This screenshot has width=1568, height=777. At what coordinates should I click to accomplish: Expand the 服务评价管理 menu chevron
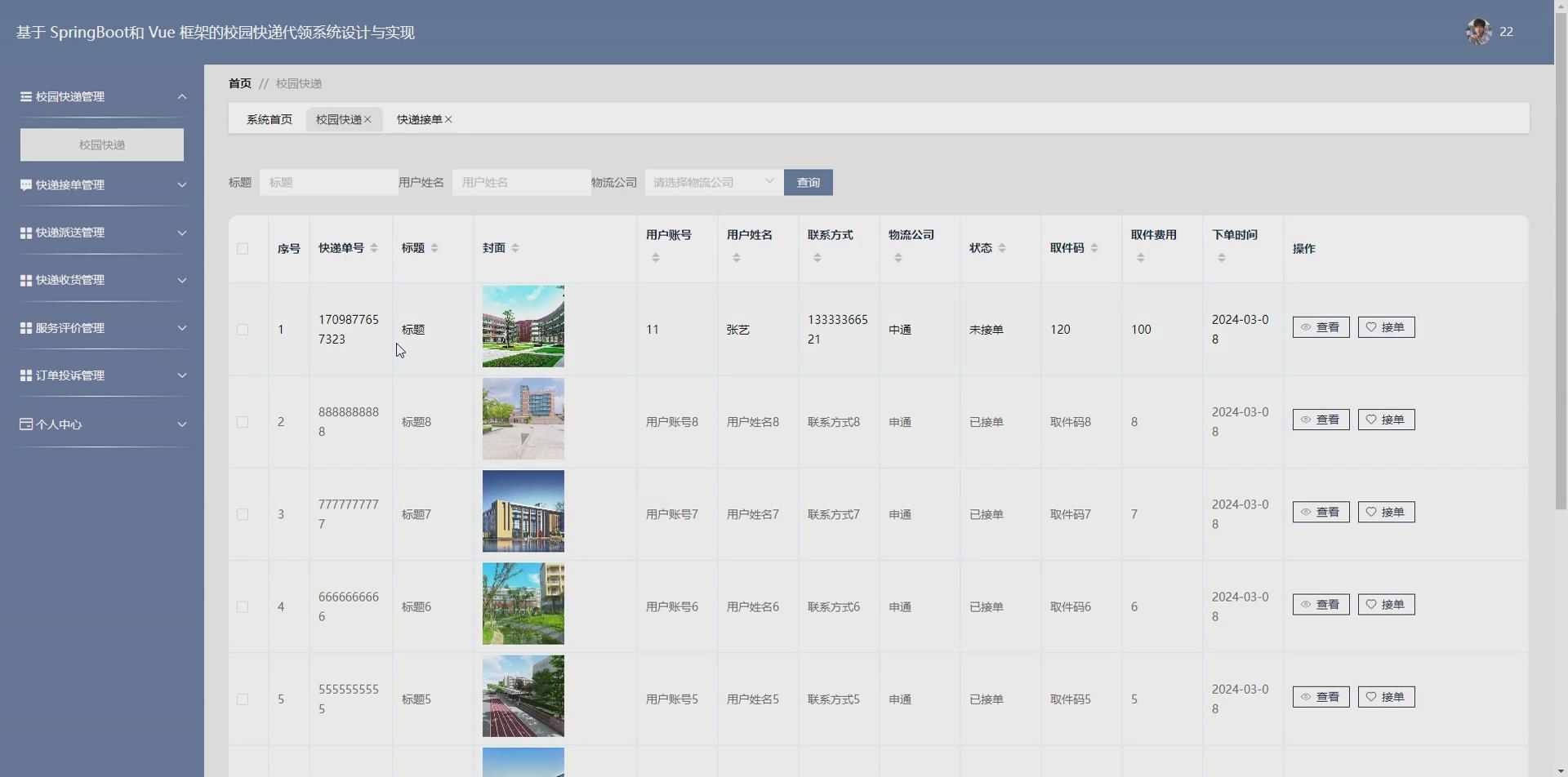[182, 328]
